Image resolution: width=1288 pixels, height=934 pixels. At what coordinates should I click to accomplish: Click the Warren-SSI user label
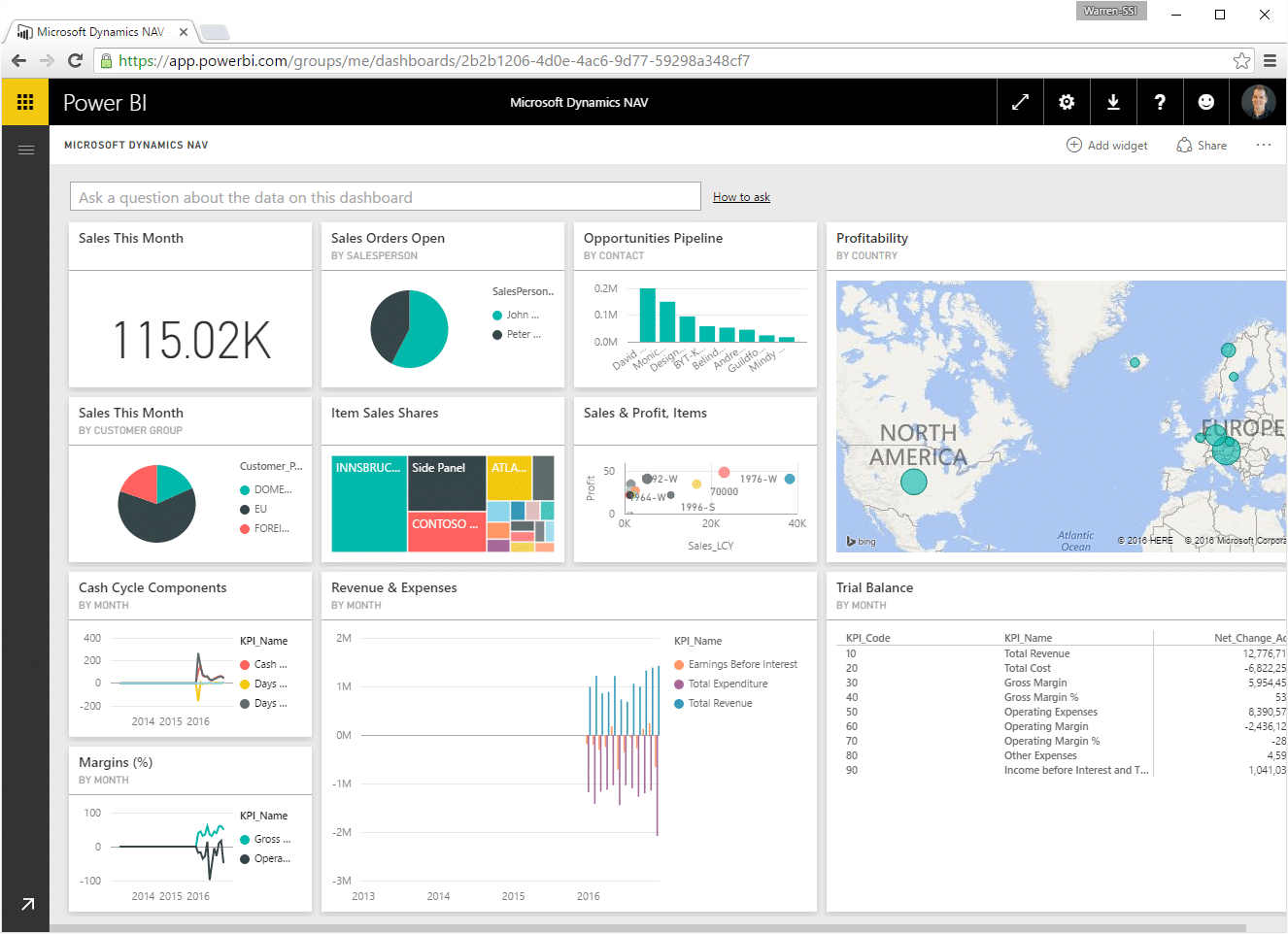click(1111, 11)
